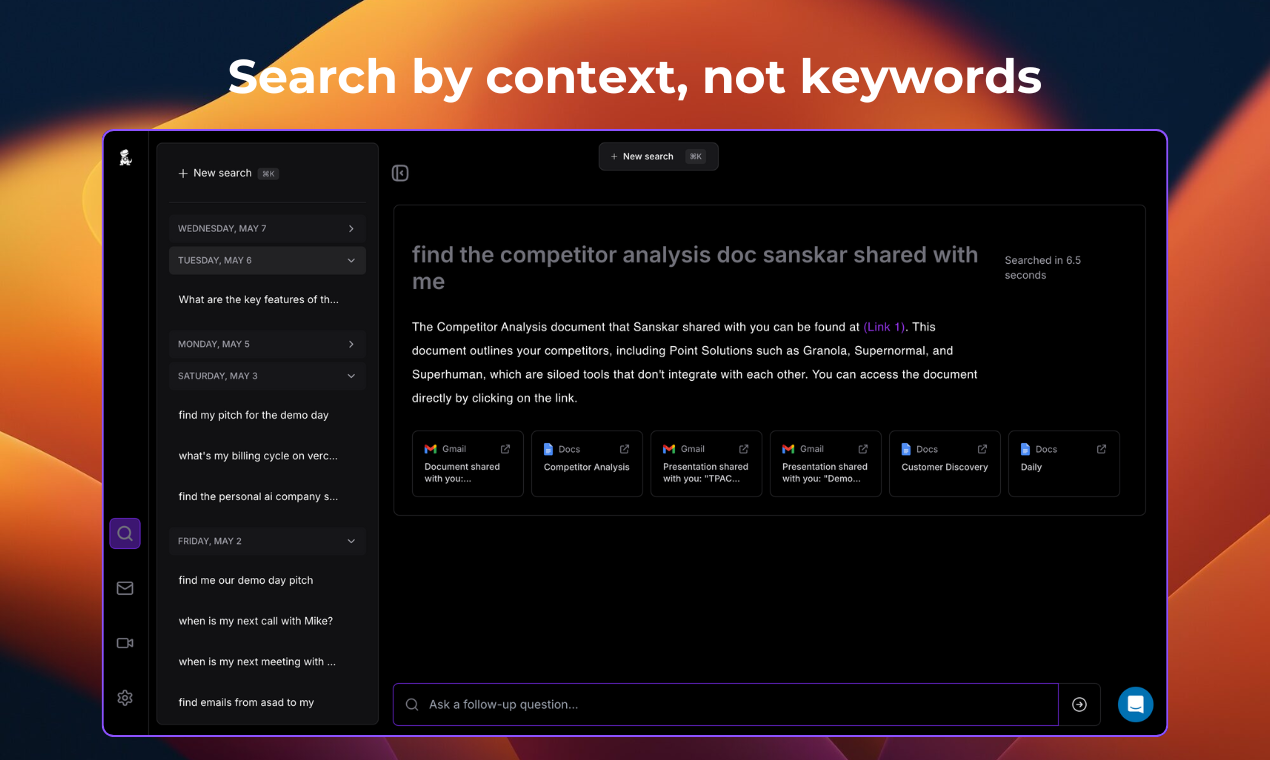Open 'what's my billing cycle on verc...' search

[x=258, y=456]
